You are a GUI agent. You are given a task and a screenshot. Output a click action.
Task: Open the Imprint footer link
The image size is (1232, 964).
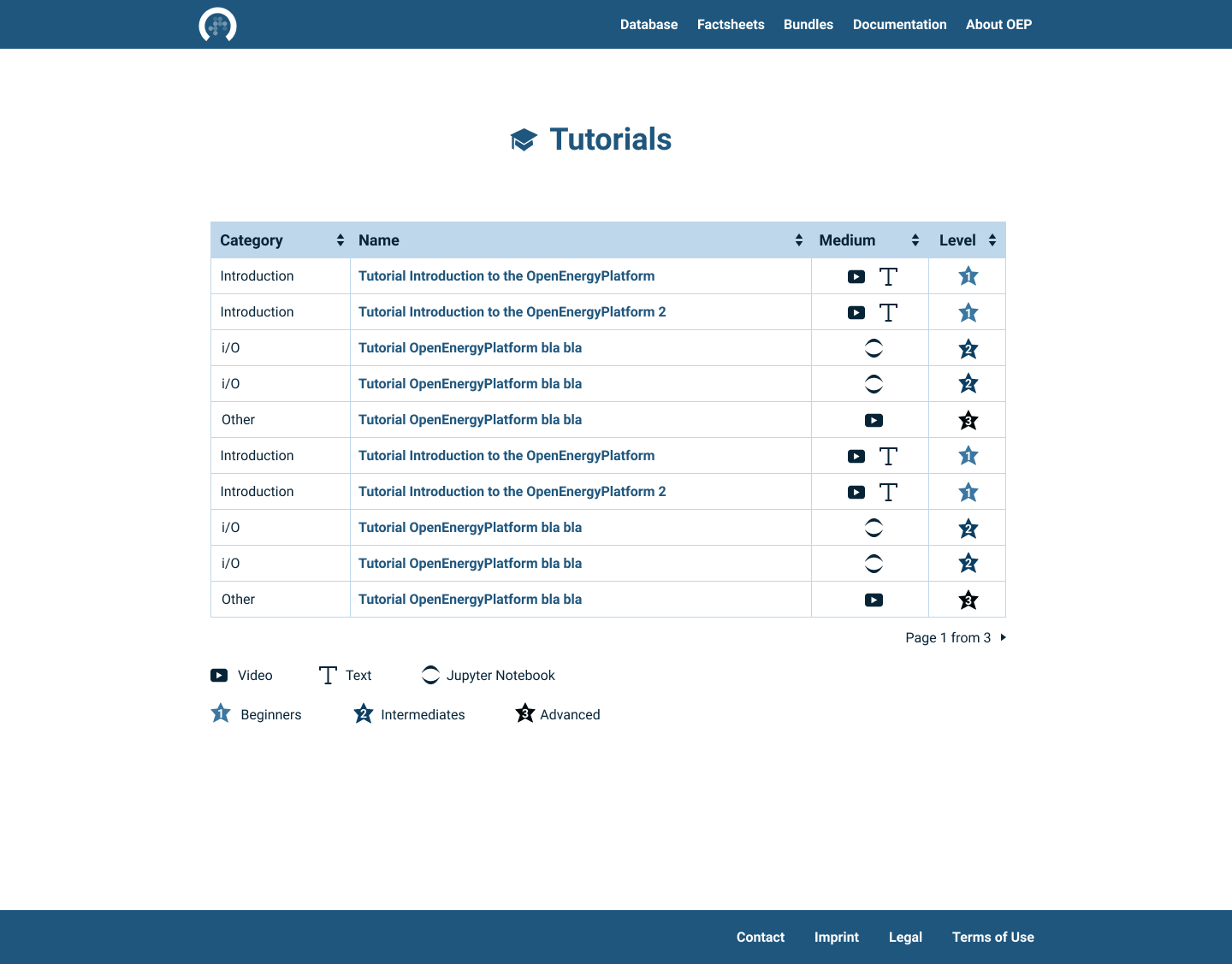[837, 937]
